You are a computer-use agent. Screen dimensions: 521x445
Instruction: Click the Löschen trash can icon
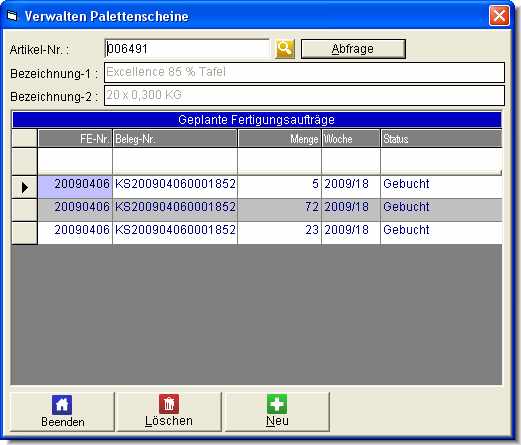click(x=169, y=404)
